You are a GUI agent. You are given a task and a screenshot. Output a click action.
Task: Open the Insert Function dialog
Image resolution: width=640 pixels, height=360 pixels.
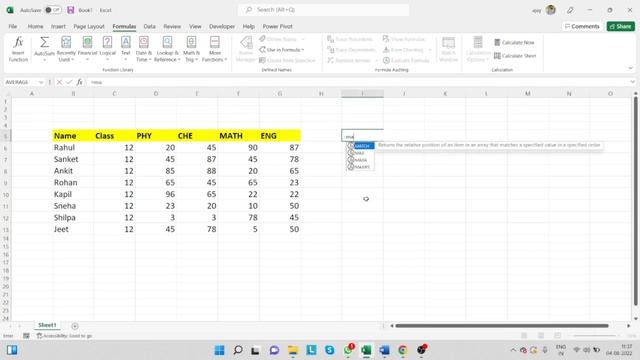(18, 49)
